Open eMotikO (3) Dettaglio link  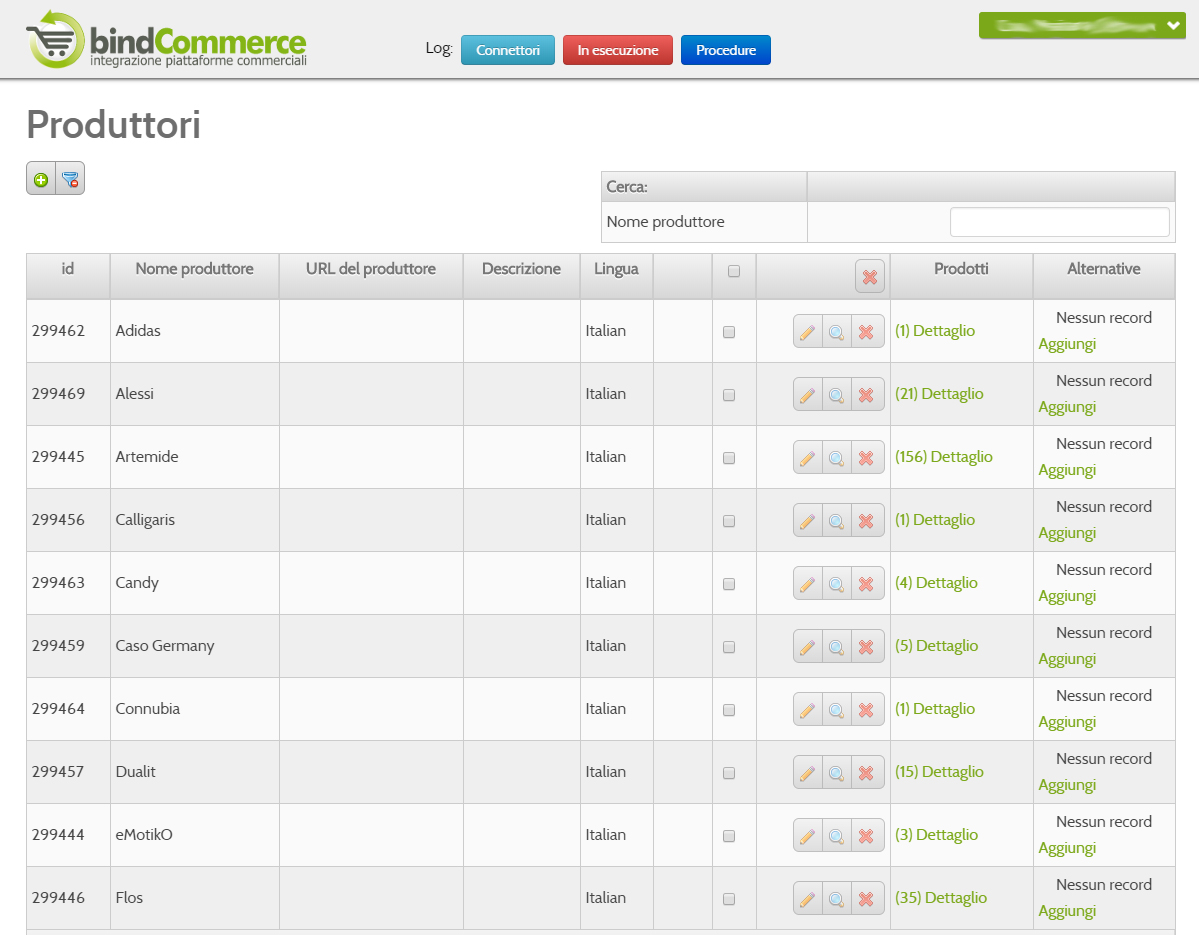[936, 834]
